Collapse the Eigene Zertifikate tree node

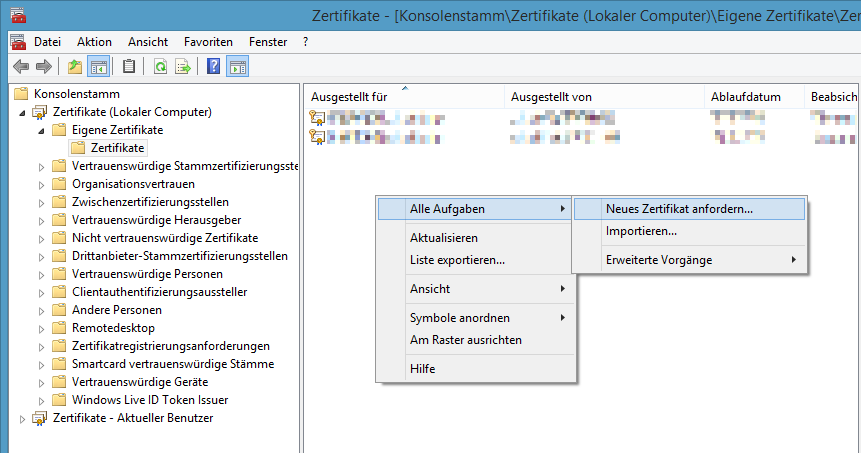[41, 130]
